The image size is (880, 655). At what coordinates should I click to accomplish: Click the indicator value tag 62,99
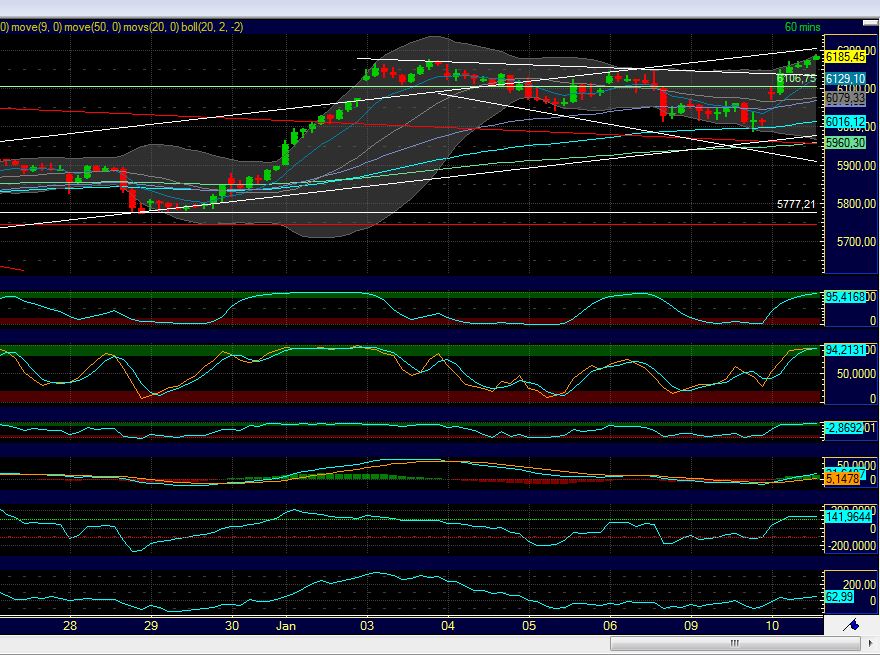[840, 596]
